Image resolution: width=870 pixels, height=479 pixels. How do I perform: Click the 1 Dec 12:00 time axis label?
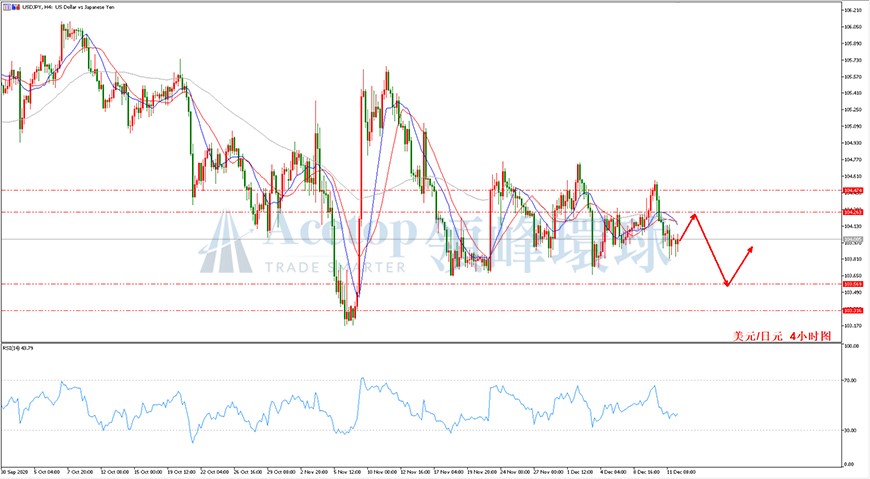pyautogui.click(x=580, y=472)
